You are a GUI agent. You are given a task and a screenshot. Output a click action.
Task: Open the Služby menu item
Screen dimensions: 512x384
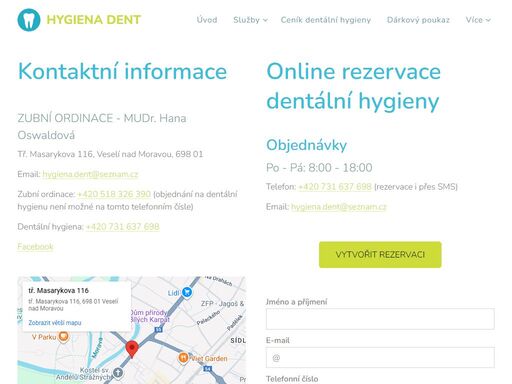[246, 20]
